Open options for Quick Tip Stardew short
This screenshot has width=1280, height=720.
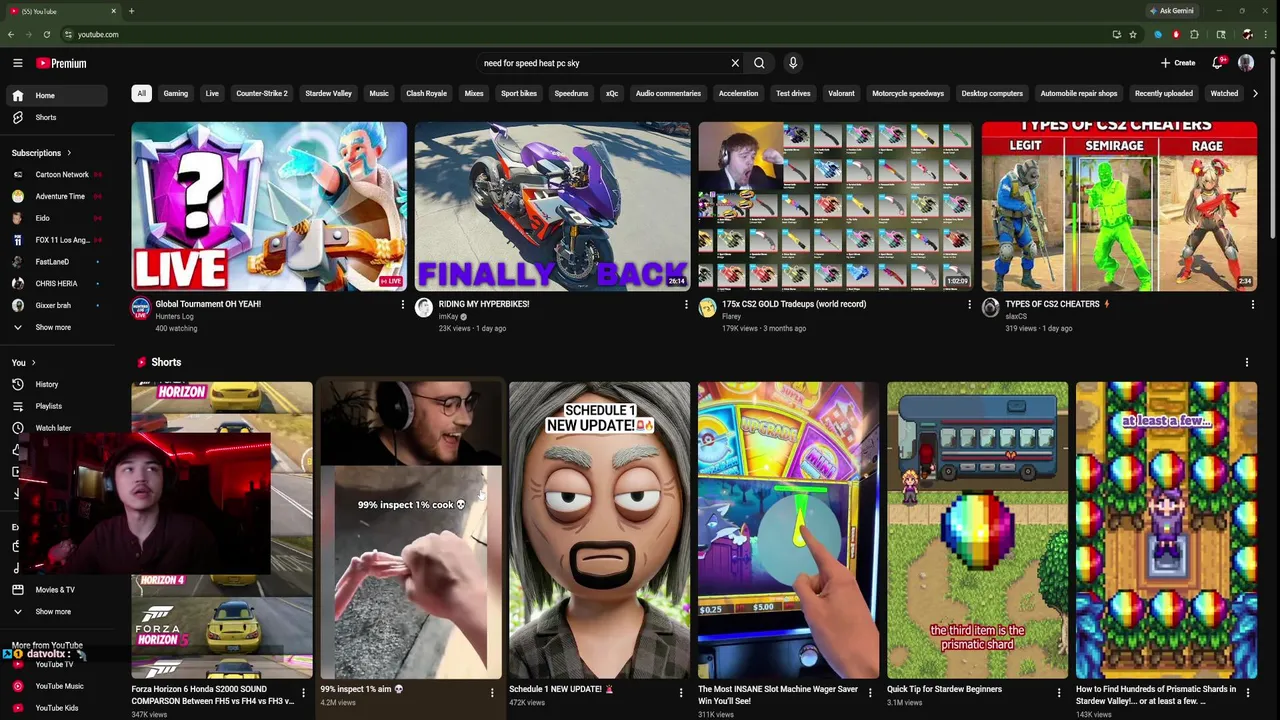pyautogui.click(x=1059, y=692)
